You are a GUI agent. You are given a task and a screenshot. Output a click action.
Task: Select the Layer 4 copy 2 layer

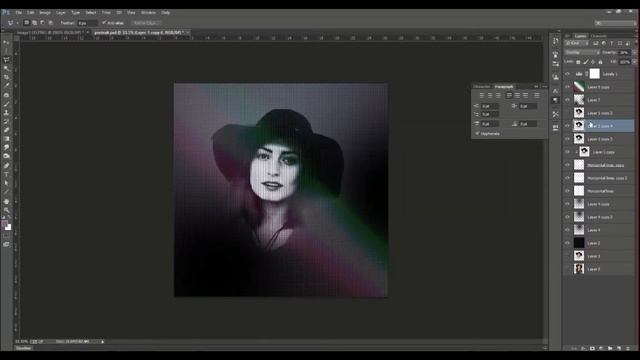tap(600, 217)
